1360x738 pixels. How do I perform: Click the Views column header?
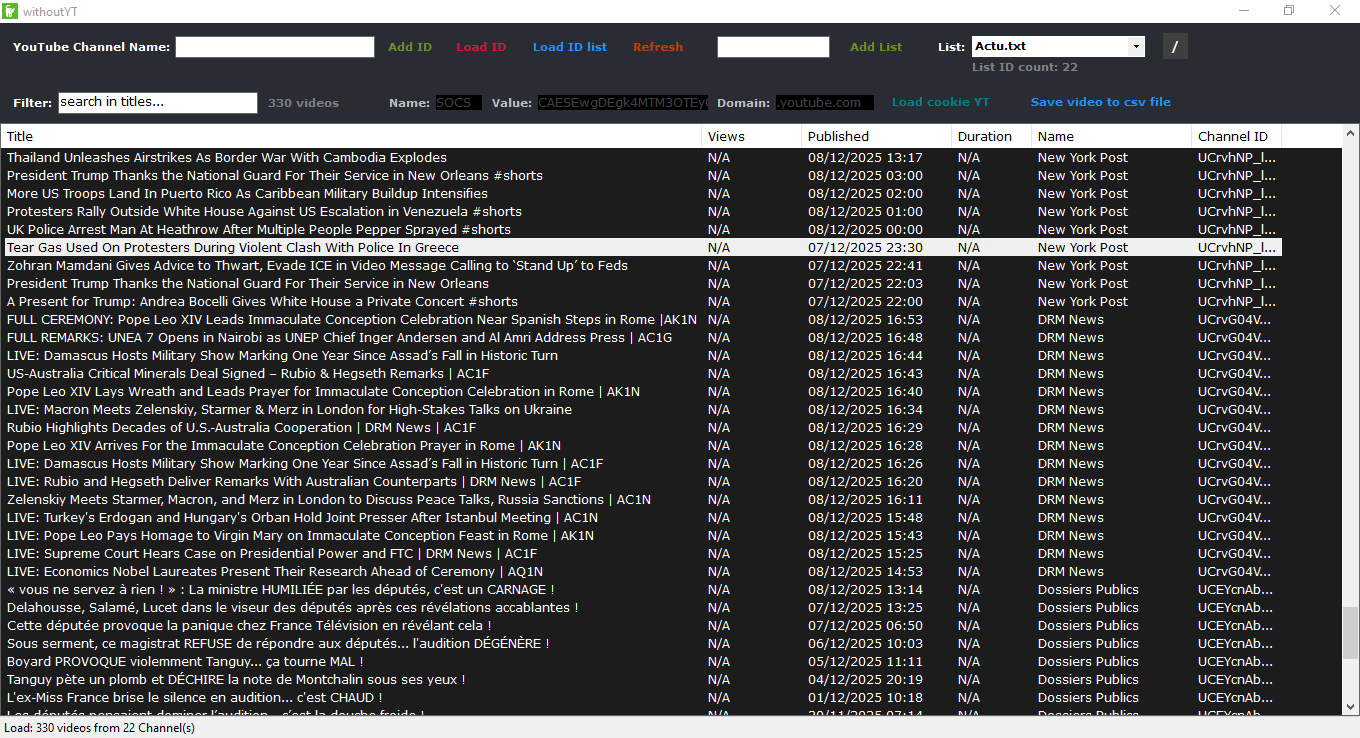pos(751,136)
